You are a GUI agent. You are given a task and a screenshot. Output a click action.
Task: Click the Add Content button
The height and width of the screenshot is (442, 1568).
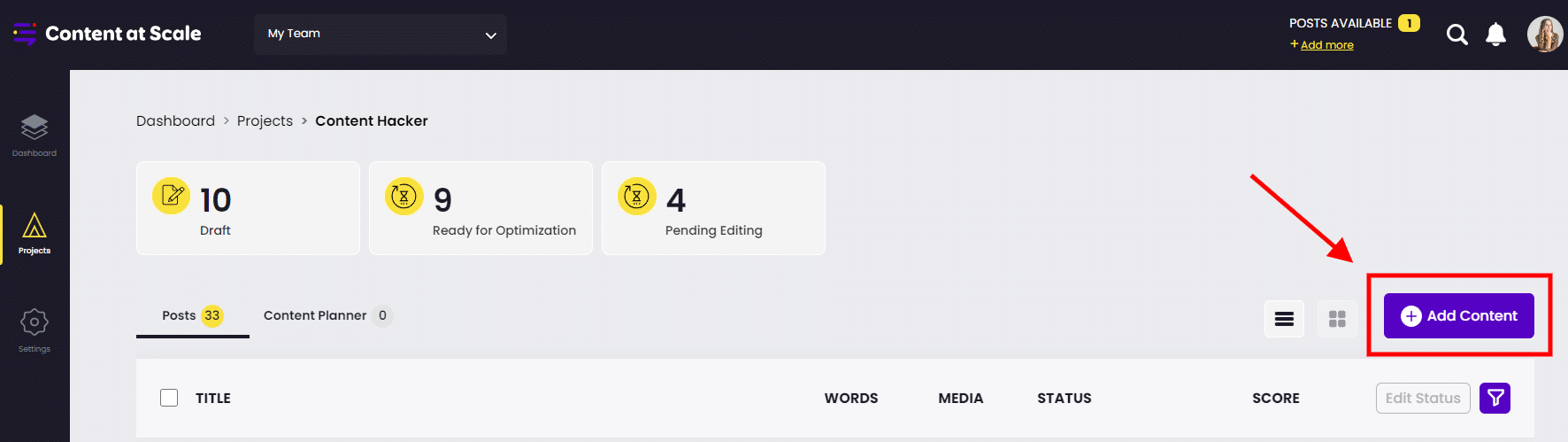[1459, 316]
